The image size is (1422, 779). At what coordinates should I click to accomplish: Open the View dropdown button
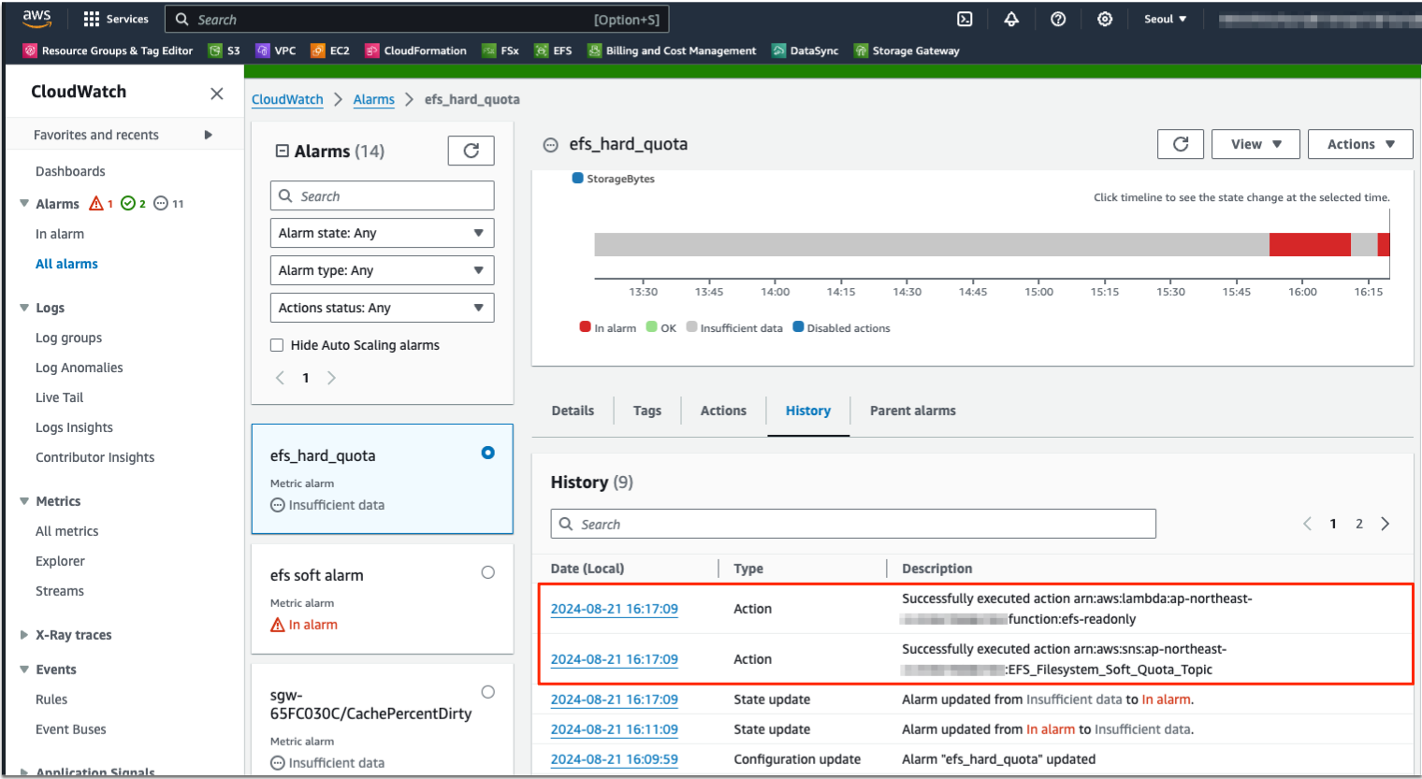pyautogui.click(x=1255, y=144)
